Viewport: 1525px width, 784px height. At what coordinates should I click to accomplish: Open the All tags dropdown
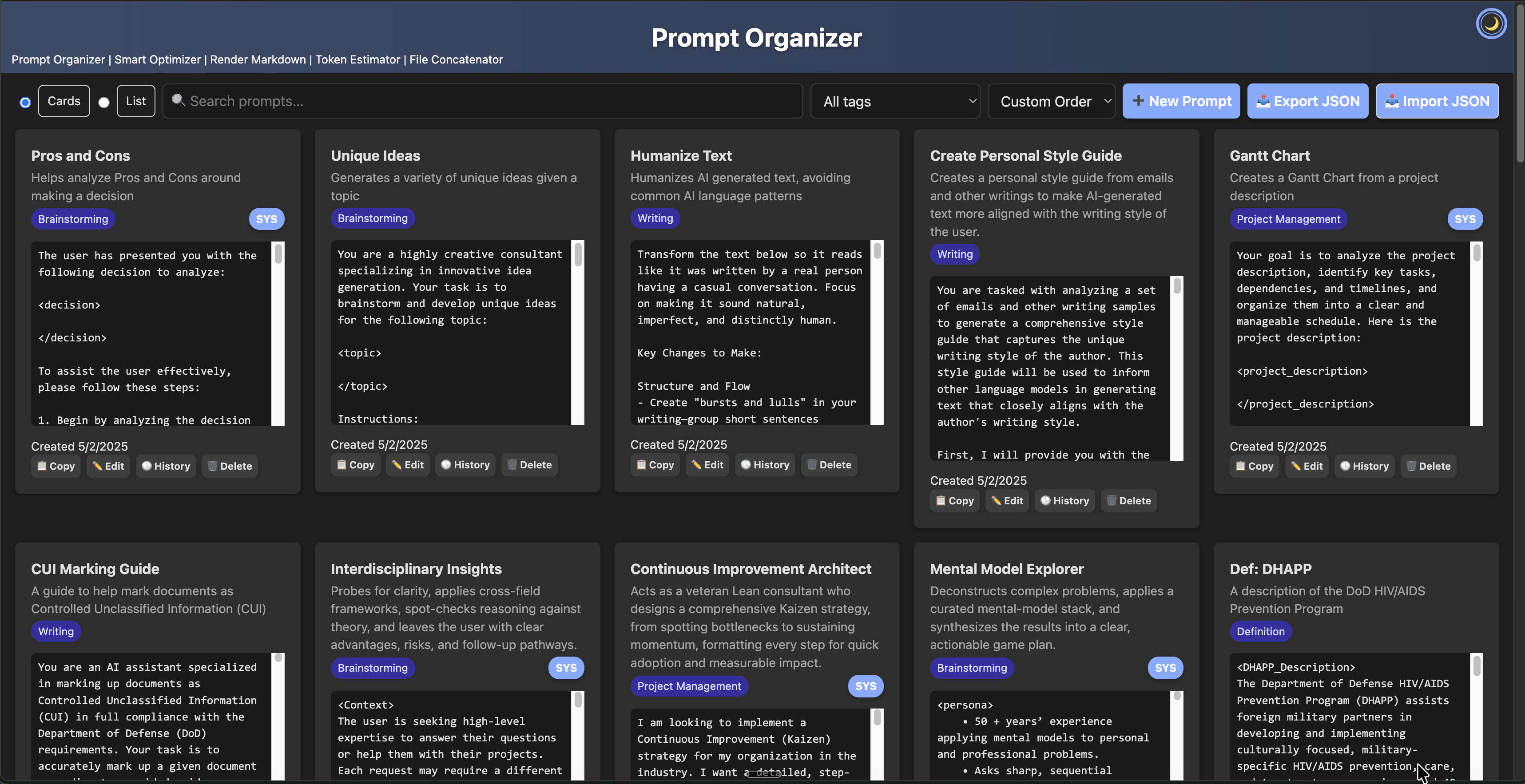point(894,101)
